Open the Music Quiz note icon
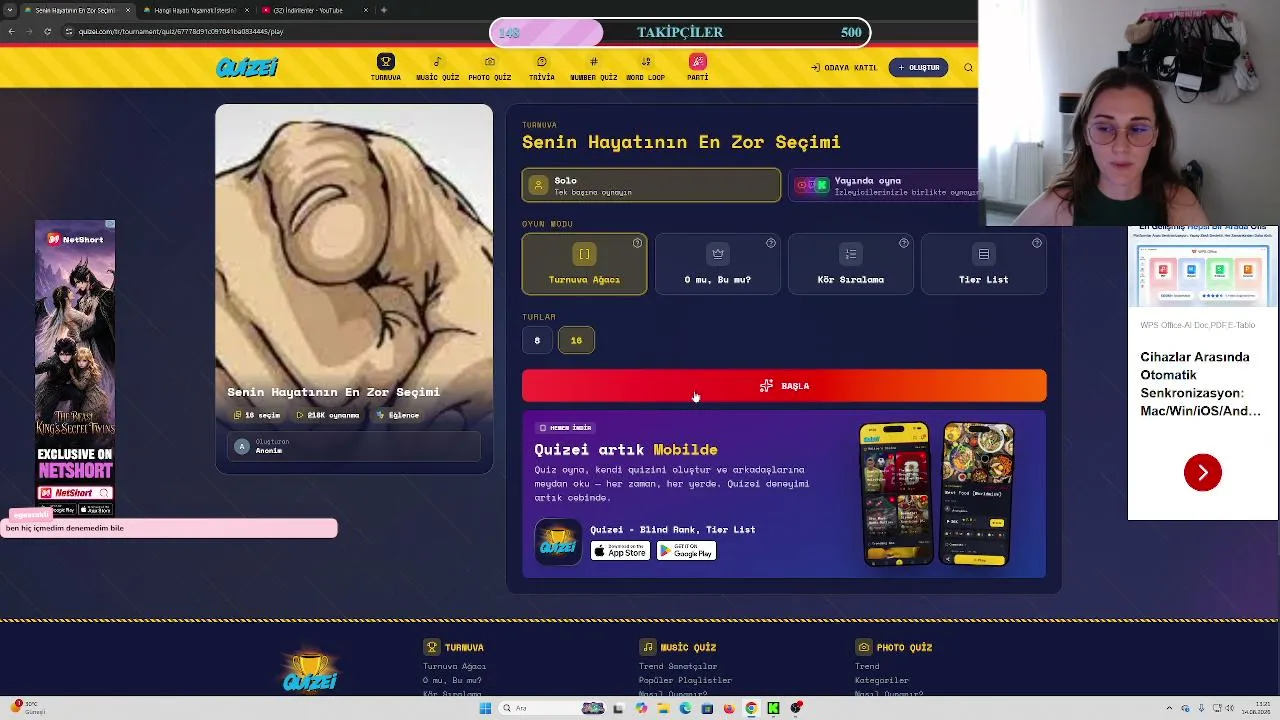The height and width of the screenshot is (720, 1280). pos(437,62)
